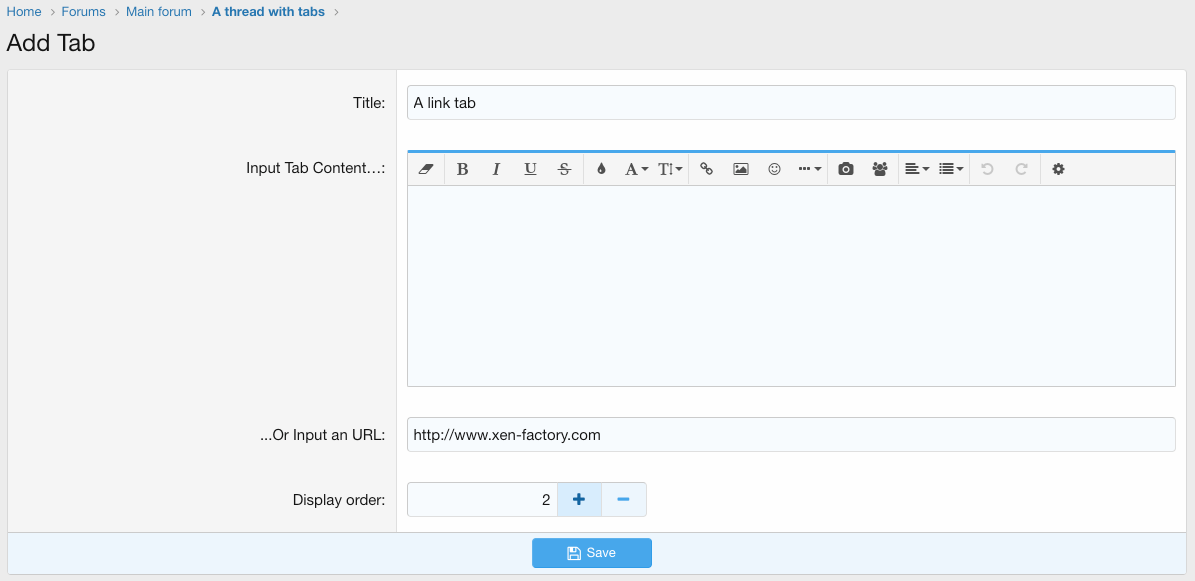Open the text alignment dropdown
The width and height of the screenshot is (1195, 581).
916,170
